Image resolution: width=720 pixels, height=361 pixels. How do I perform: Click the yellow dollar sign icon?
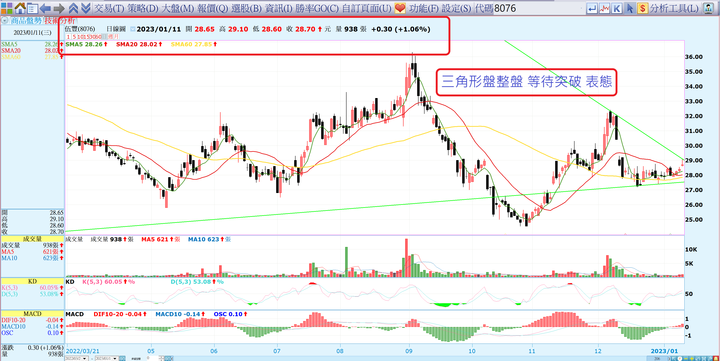(x=642, y=8)
